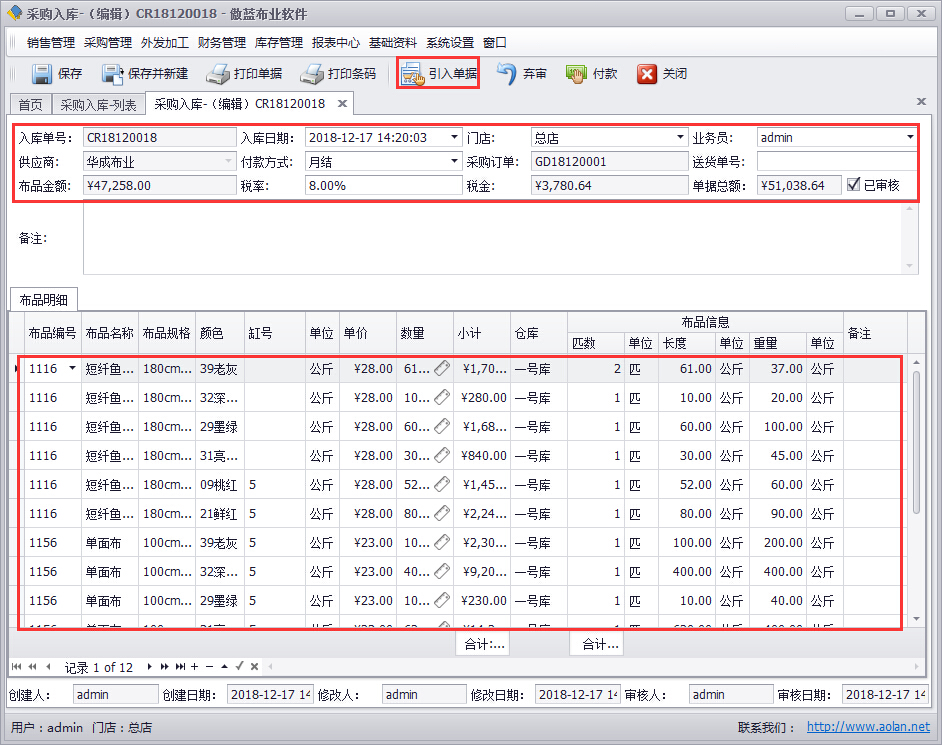The width and height of the screenshot is (942, 745).
Task: Expand the 业务员 dropdown
Action: (x=910, y=137)
